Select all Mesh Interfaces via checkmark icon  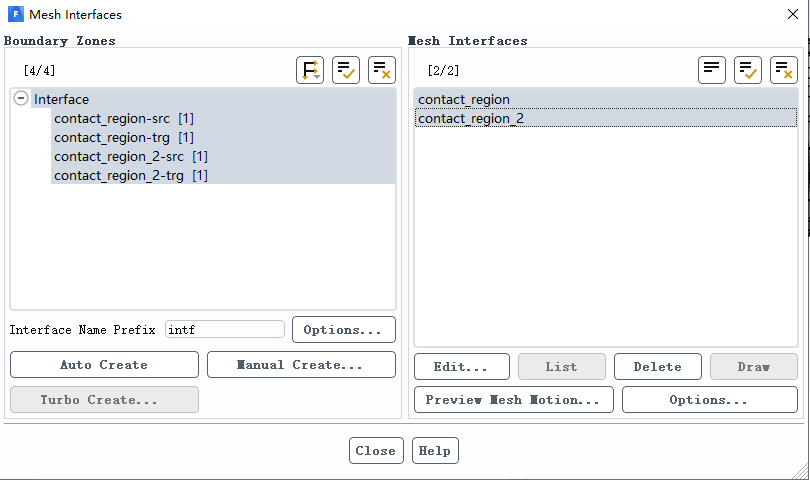coord(748,70)
